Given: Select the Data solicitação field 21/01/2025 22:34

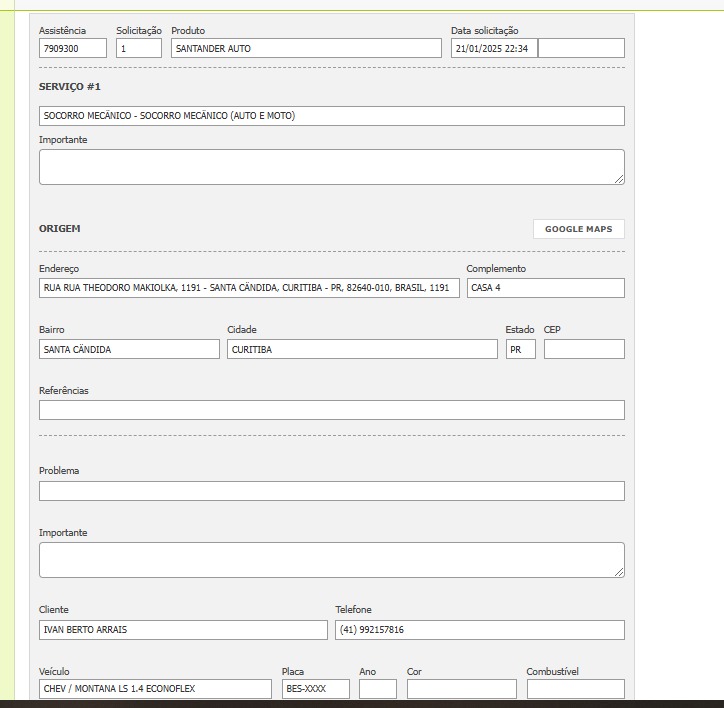Looking at the screenshot, I should tap(495, 48).
